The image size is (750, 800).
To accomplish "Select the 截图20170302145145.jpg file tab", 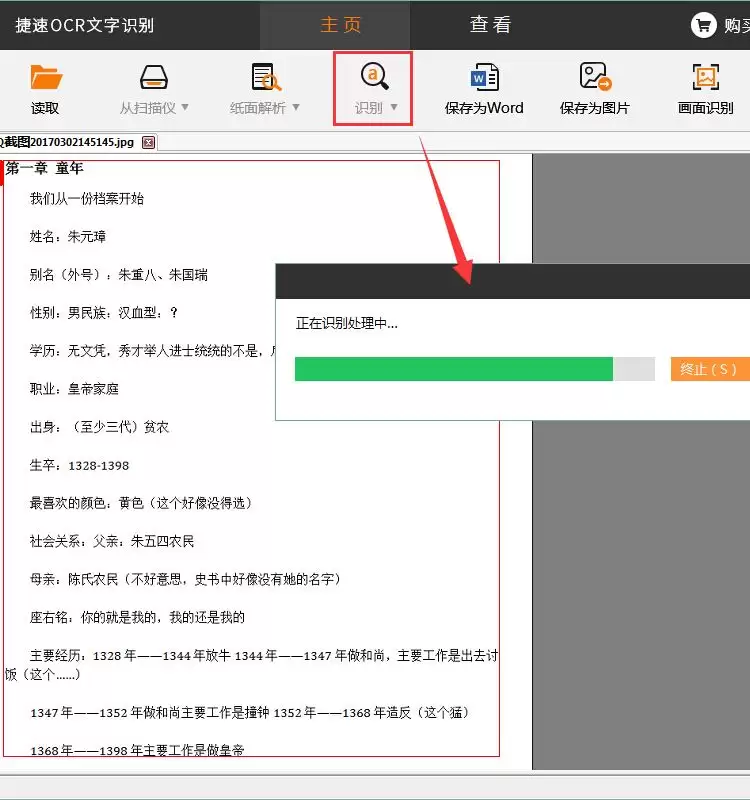I will point(69,142).
